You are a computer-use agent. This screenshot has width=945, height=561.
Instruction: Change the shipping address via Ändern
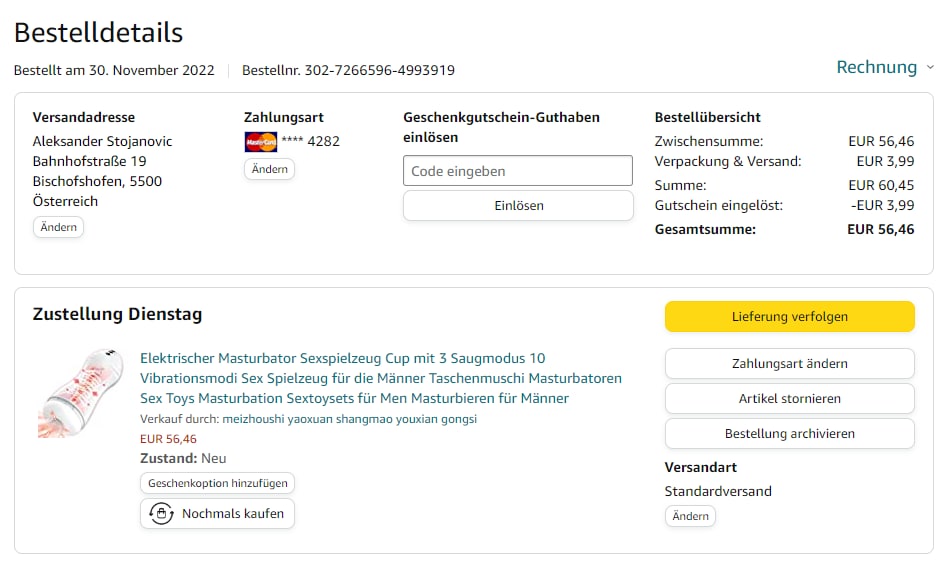pos(59,227)
